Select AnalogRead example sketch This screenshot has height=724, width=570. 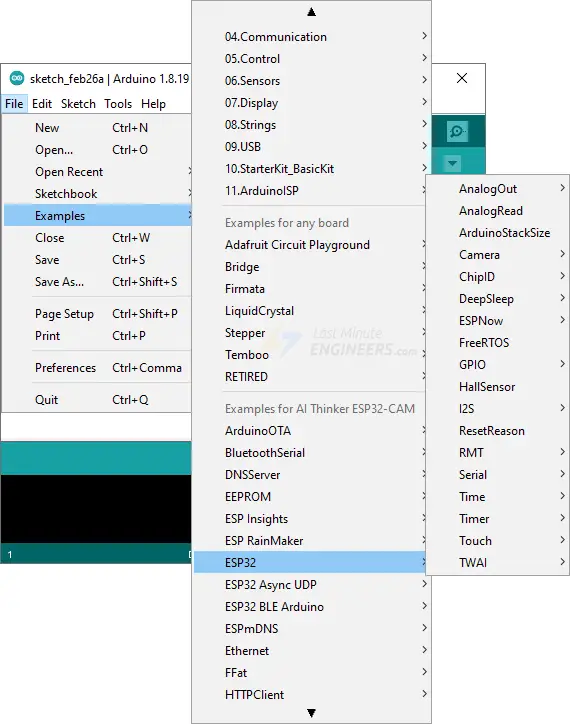[x=497, y=211]
